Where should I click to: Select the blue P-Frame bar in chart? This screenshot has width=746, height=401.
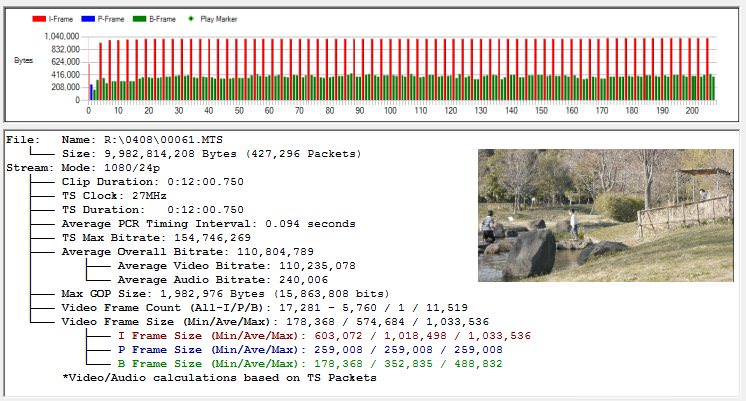[x=91, y=92]
